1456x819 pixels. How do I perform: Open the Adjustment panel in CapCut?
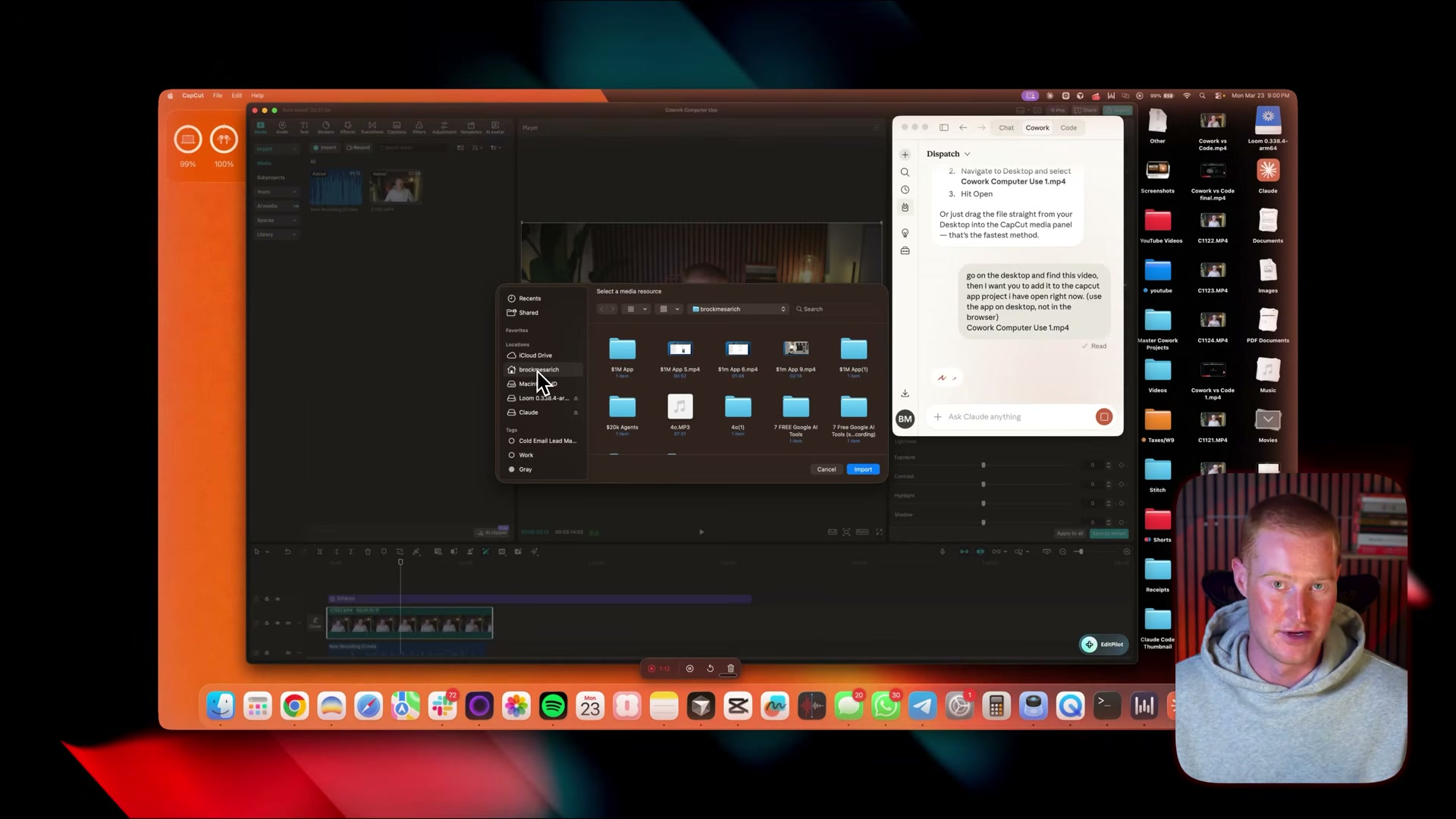pos(444,127)
